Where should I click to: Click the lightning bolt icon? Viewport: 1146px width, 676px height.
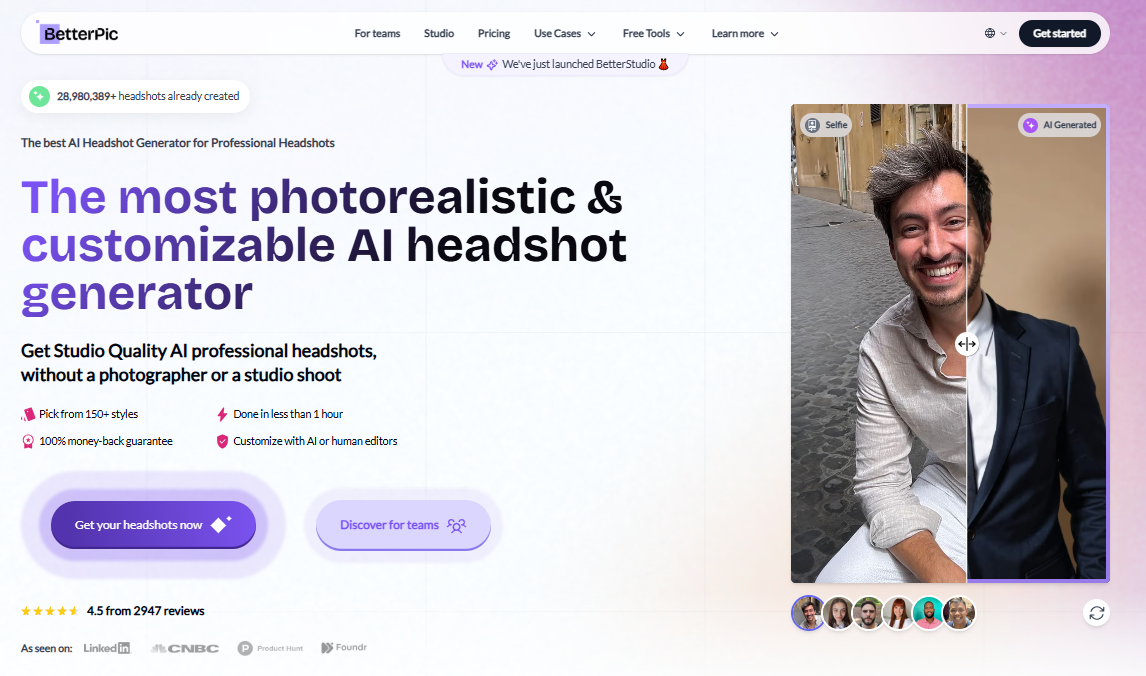tap(222, 414)
